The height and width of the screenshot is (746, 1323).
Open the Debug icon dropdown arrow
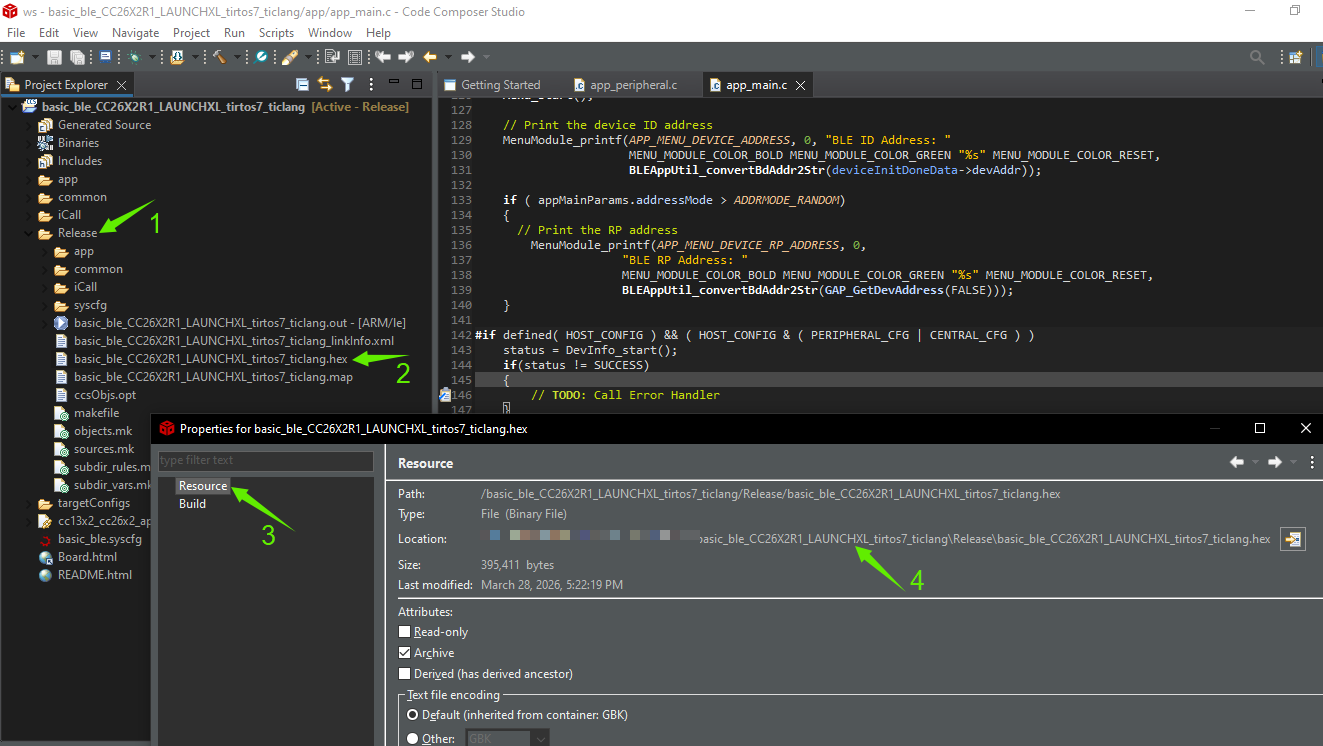(152, 57)
